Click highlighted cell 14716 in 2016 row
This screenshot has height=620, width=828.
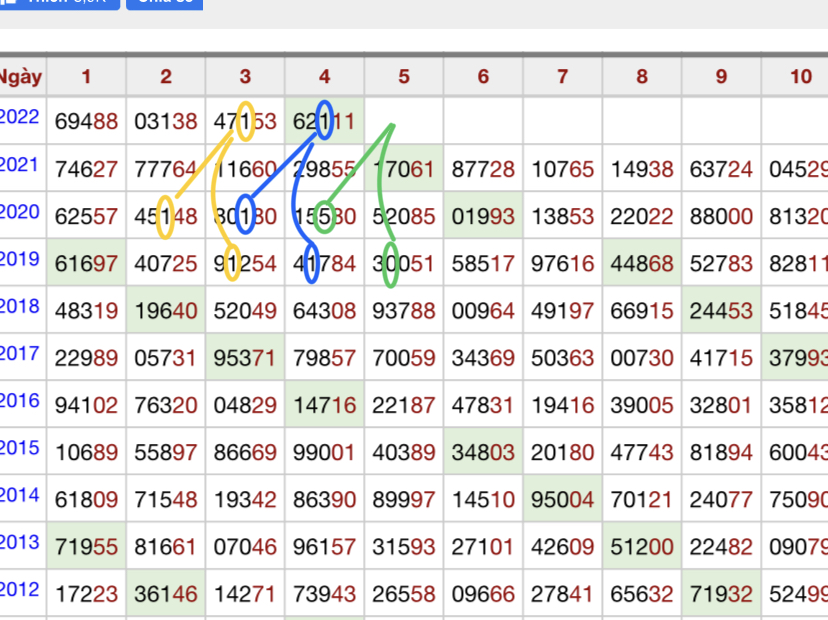tap(324, 406)
